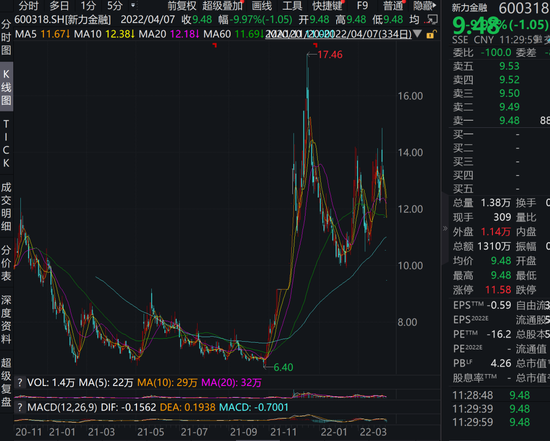550x441 pixels.
Task: Click the F9 deep data button
Action: point(362,6)
